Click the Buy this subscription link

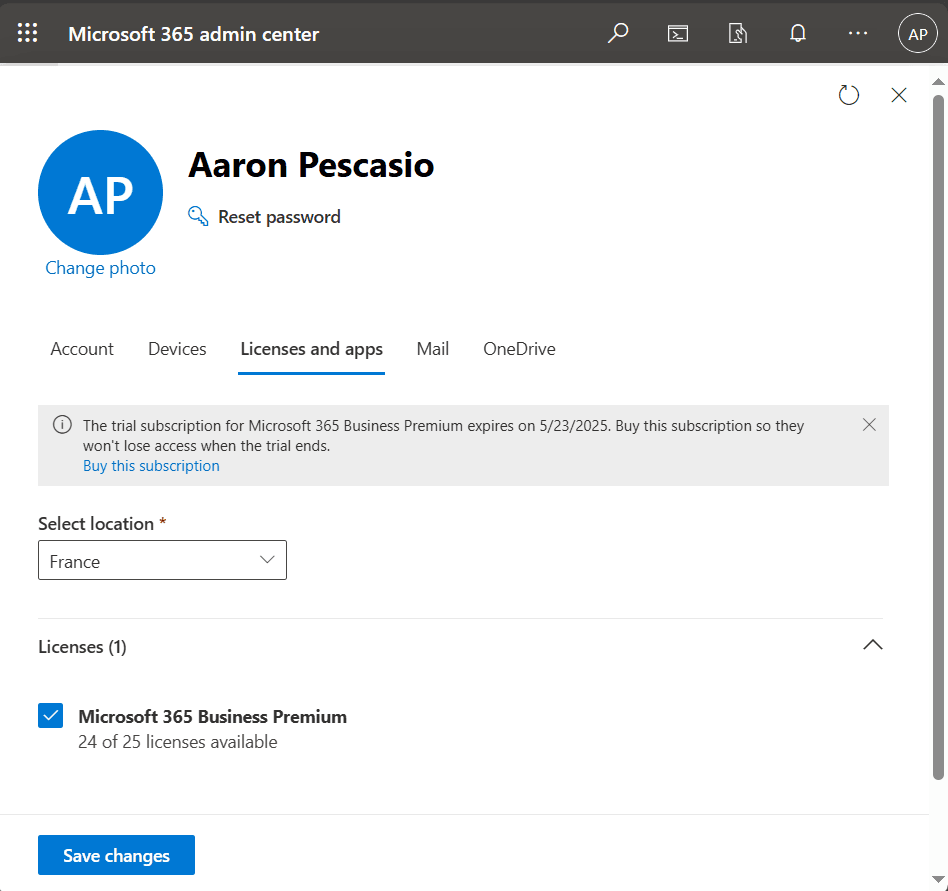(x=151, y=465)
